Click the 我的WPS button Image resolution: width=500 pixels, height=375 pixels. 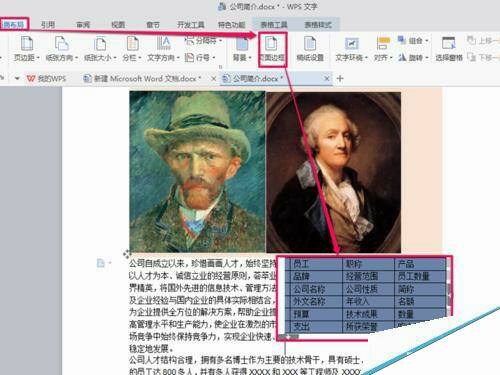[x=46, y=79]
